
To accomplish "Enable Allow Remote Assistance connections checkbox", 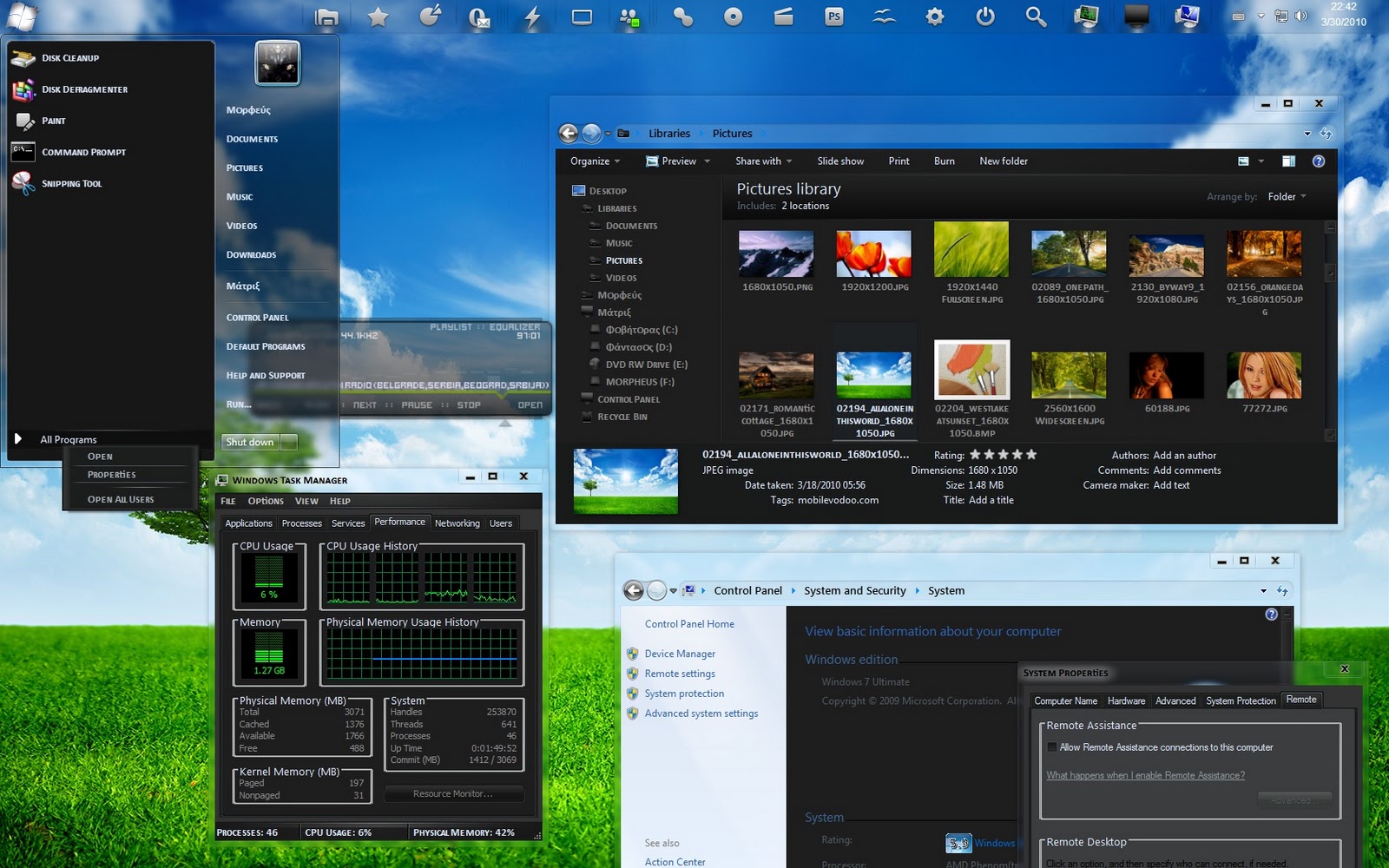I will pyautogui.click(x=1052, y=746).
